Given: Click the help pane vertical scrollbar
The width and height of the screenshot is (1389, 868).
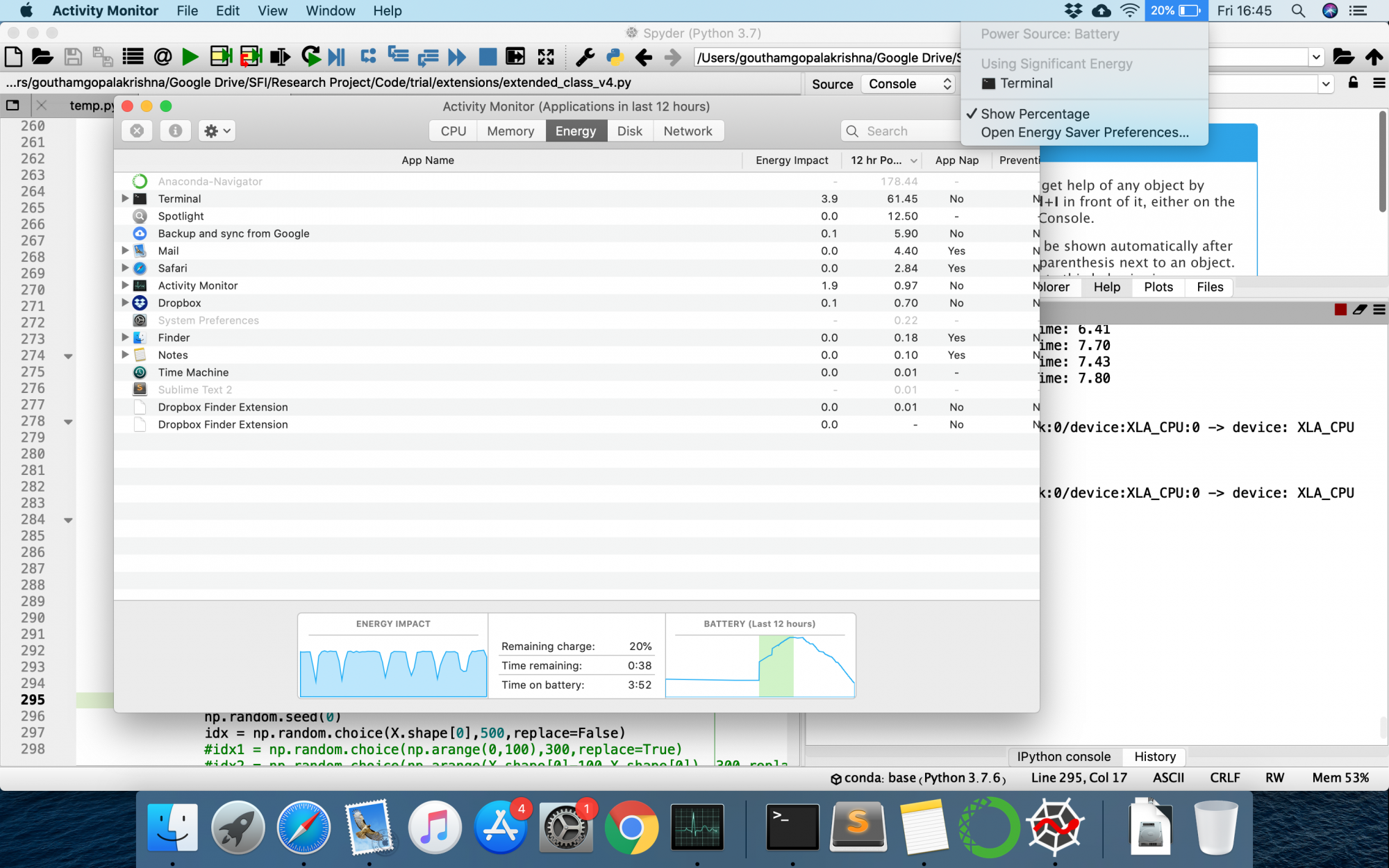Looking at the screenshot, I should [1382, 161].
